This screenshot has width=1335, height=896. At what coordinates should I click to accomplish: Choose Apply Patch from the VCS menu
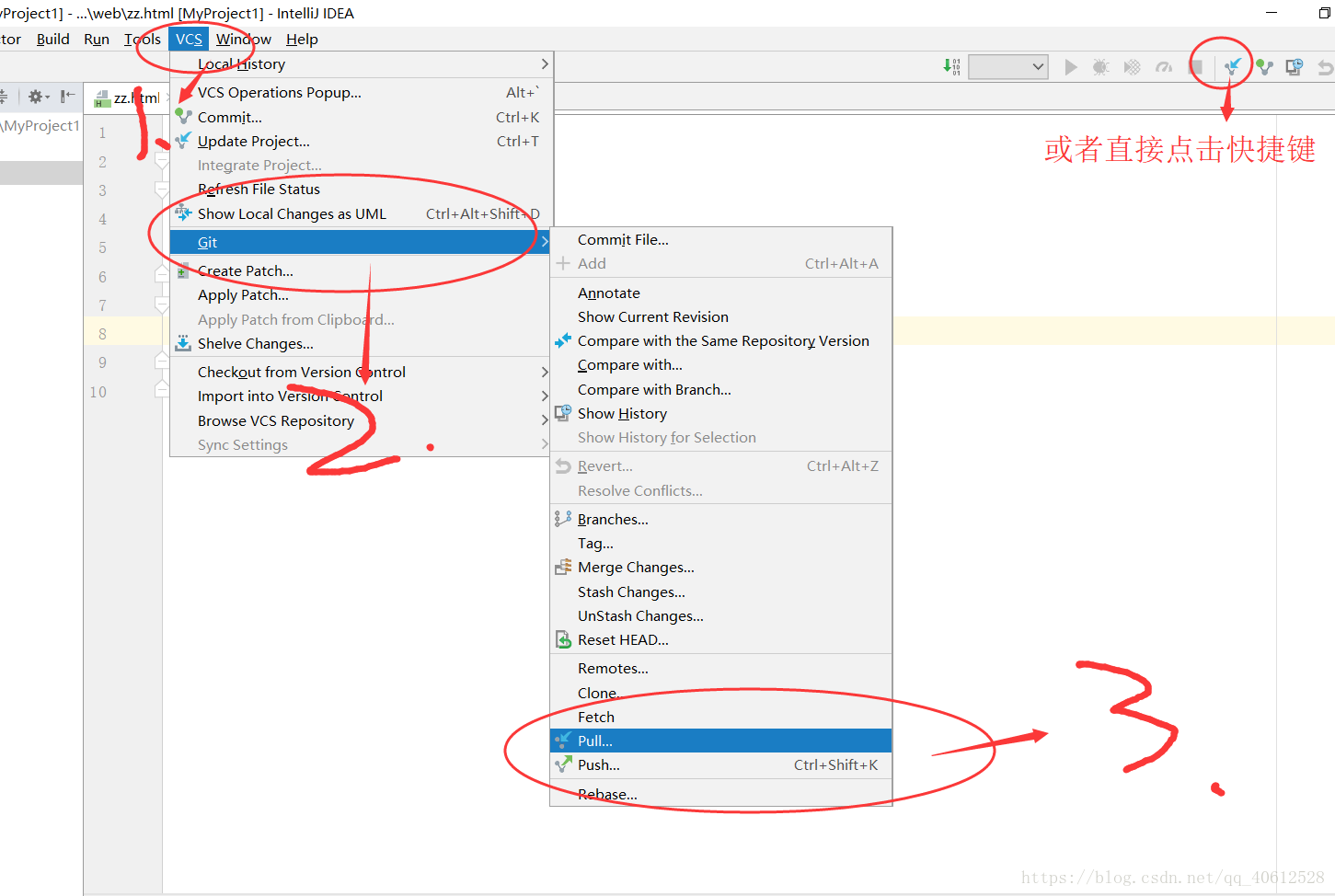[x=362, y=294]
